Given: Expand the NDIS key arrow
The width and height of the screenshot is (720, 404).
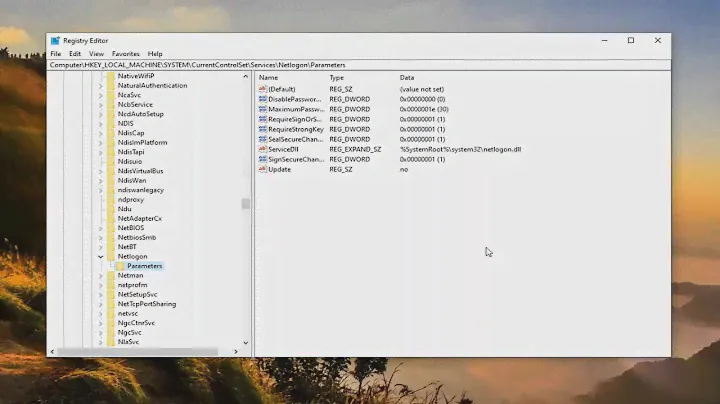Looking at the screenshot, I should (100, 123).
